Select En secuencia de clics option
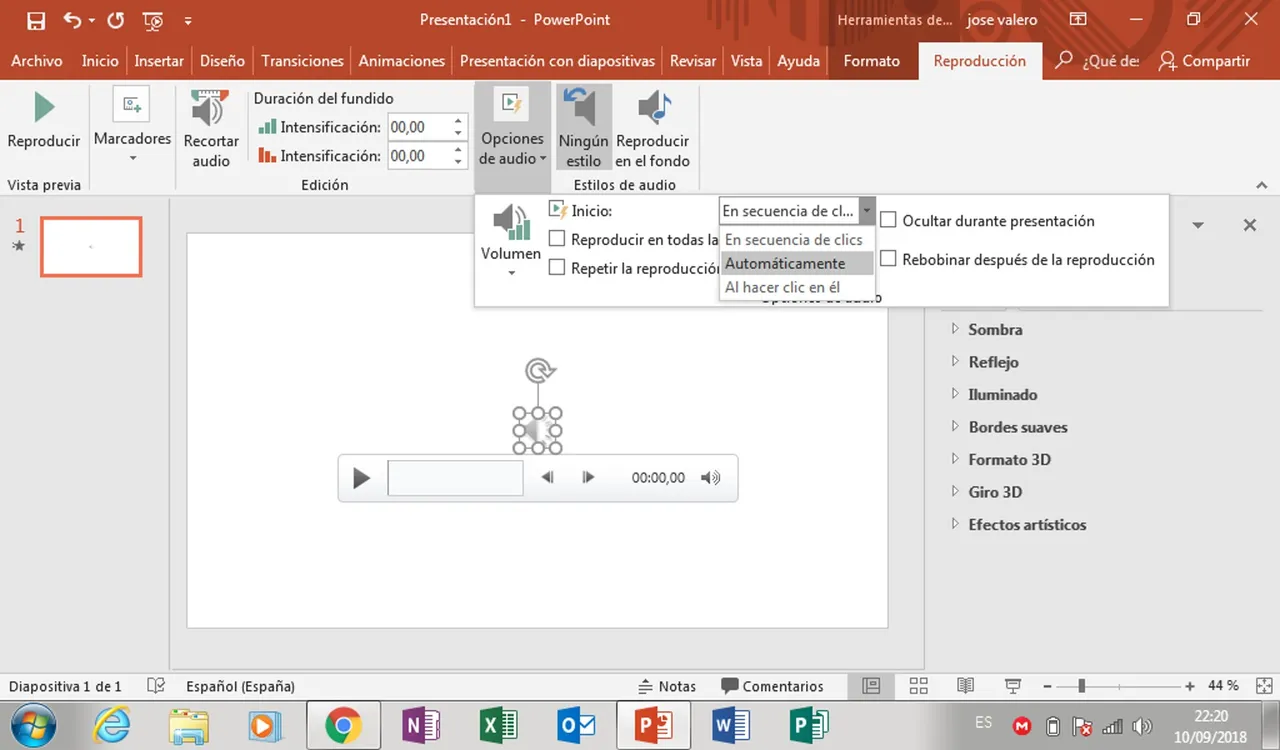 797,240
